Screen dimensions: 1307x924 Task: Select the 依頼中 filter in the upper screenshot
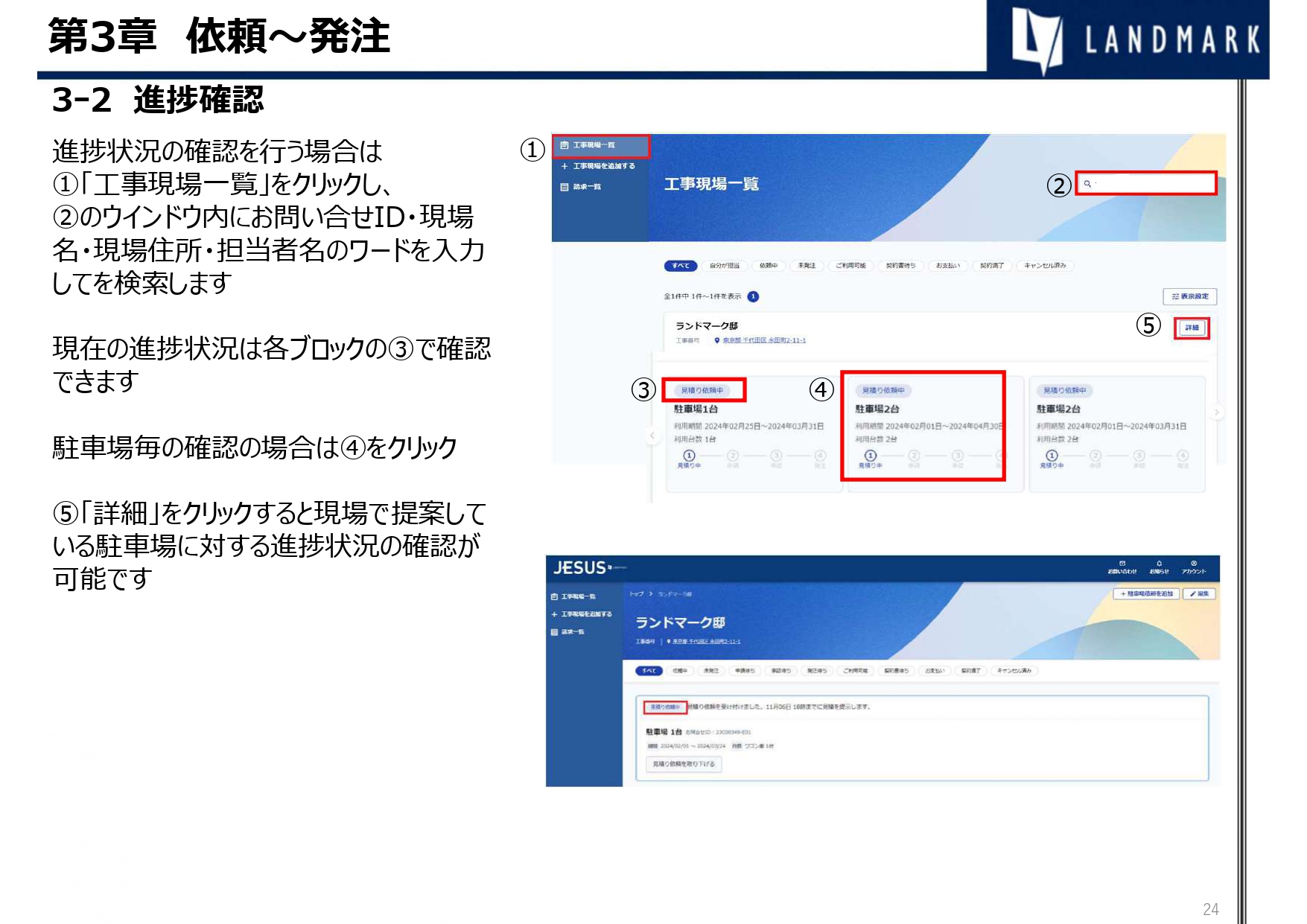pos(769,266)
